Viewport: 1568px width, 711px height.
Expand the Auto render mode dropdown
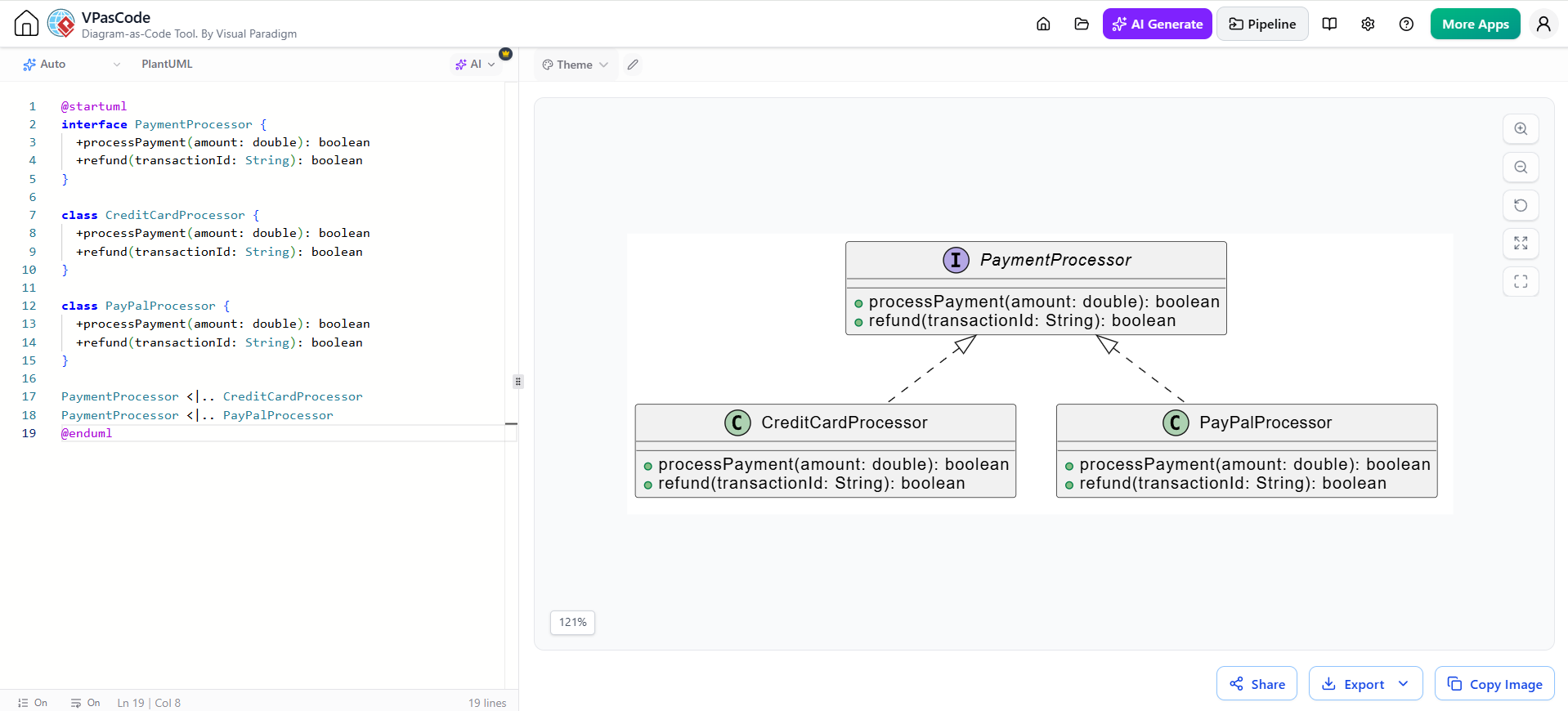(x=71, y=64)
